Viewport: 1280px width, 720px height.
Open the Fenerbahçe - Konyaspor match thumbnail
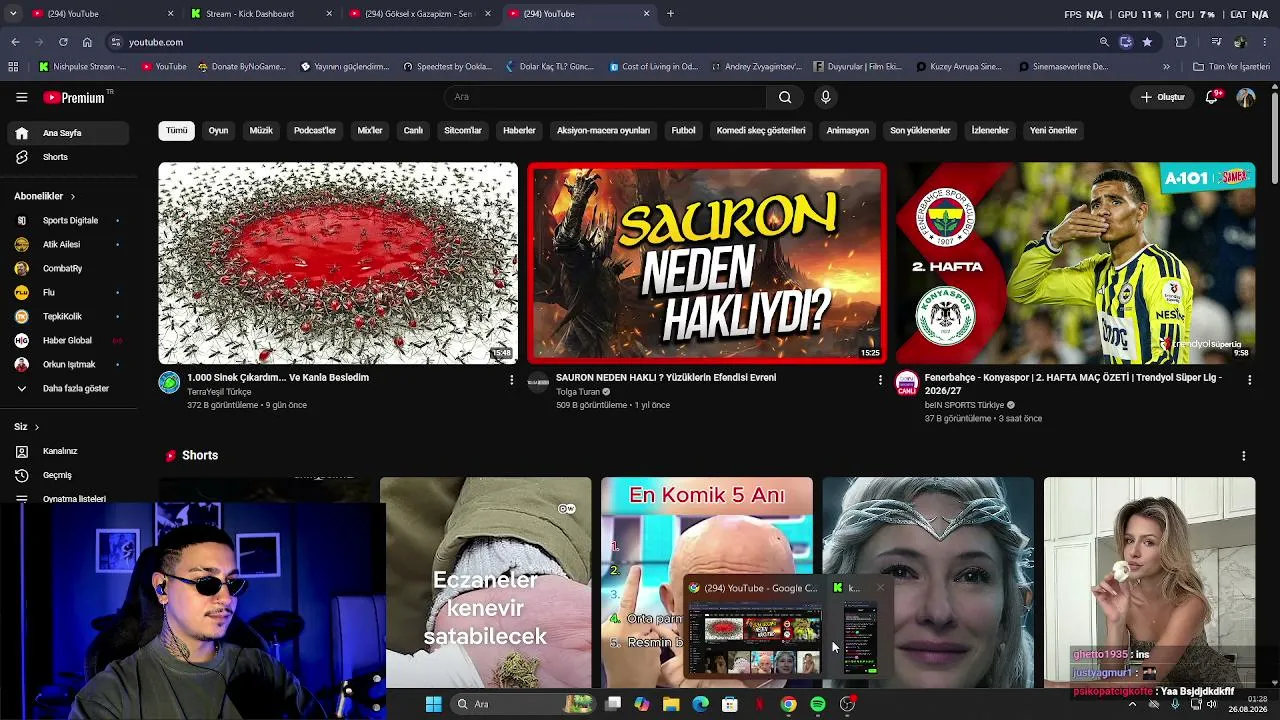[x=1075, y=263]
